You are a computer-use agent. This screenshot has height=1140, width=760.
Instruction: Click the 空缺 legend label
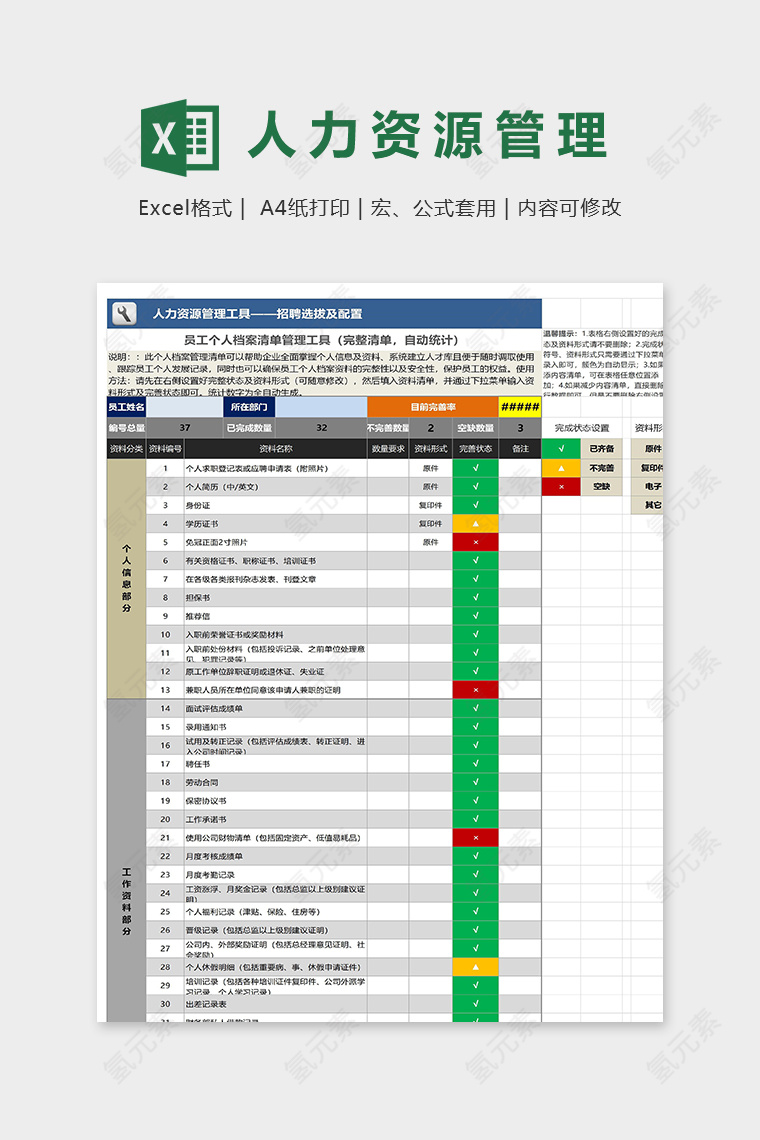tap(601, 486)
